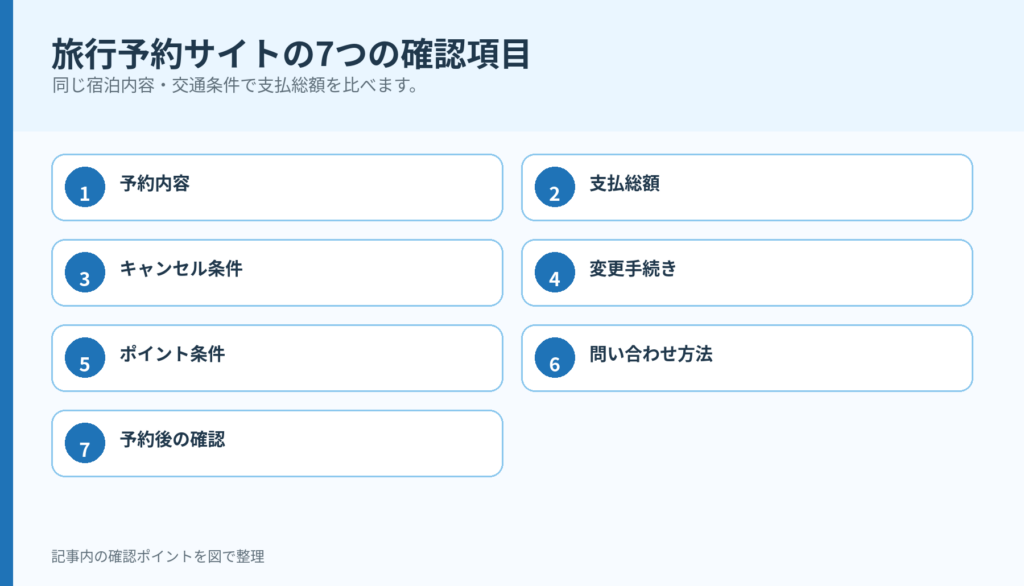Screen dimensions: 1024x586
Task: Click the blue vertical bar at left edge
Action: point(7,293)
